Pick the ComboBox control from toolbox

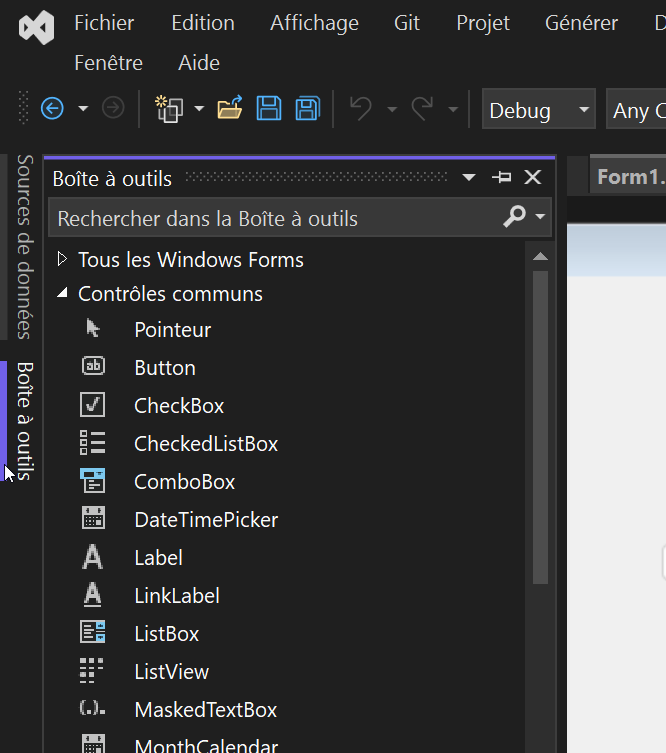[x=184, y=482]
